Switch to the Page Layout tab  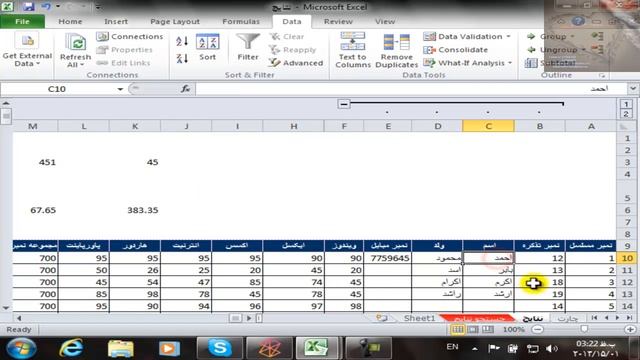[x=175, y=22]
